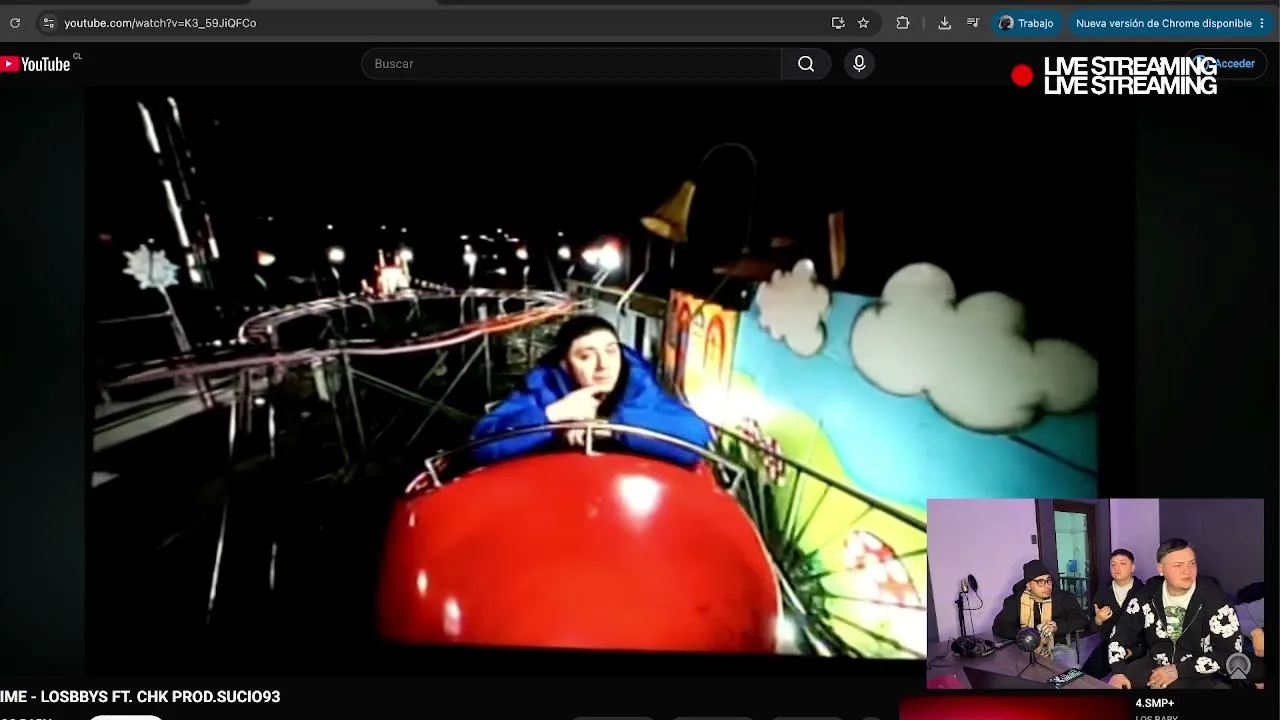Viewport: 1280px width, 720px height.
Task: Open Chrome downloads icon
Action: pos(944,23)
